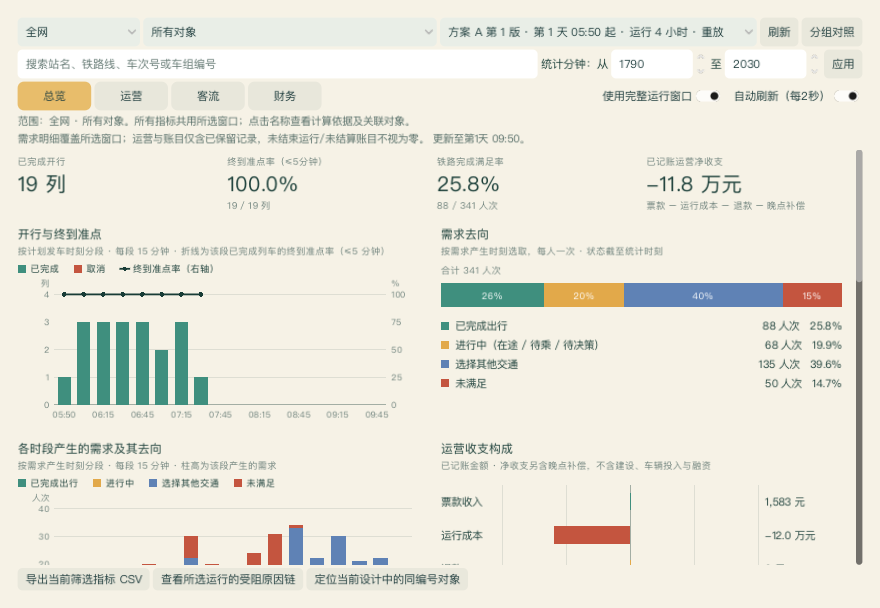The image size is (880, 608).
Task: Increase the start minute 1790 stepper
Action: click(700, 57)
